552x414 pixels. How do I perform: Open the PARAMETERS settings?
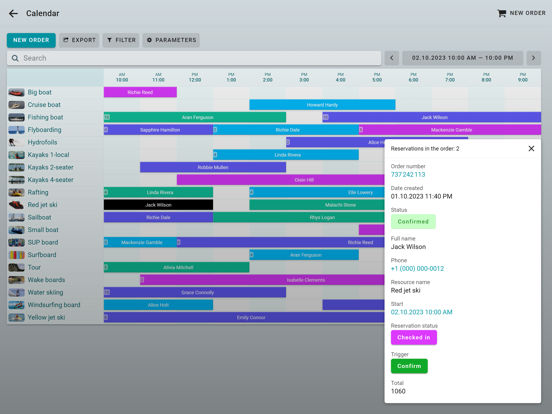coord(171,40)
